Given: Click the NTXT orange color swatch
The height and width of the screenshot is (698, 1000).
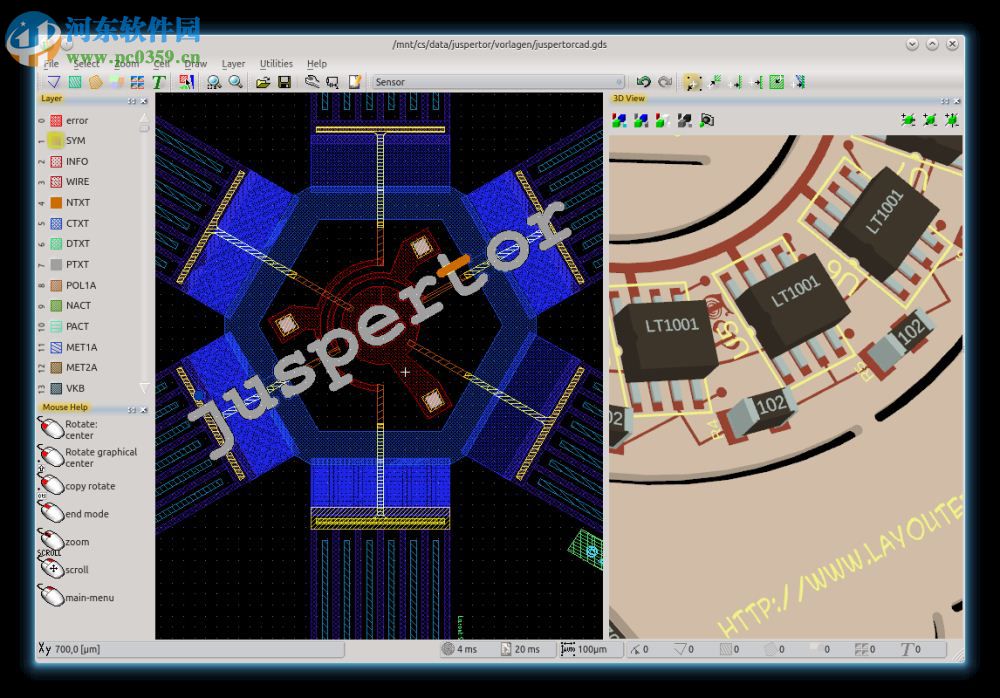Looking at the screenshot, I should (56, 202).
